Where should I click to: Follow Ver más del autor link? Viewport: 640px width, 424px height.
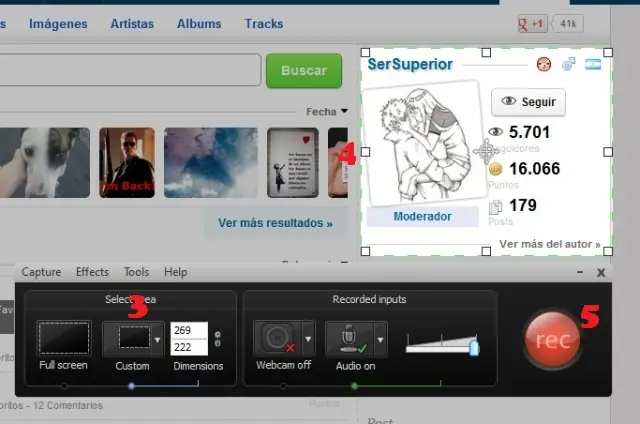coord(549,244)
